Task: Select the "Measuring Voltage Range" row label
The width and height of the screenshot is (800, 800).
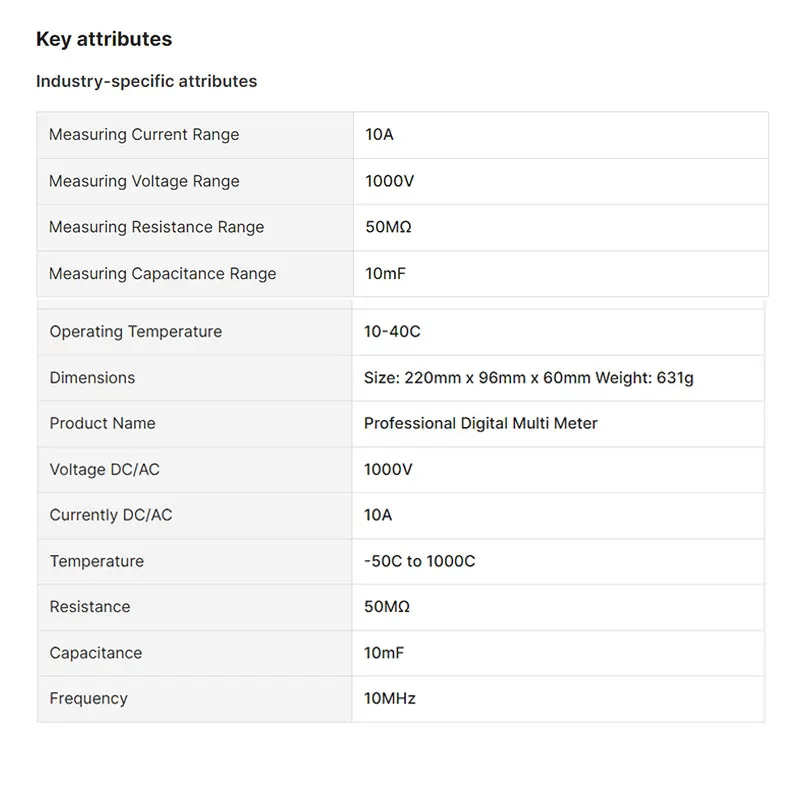Action: 144,181
